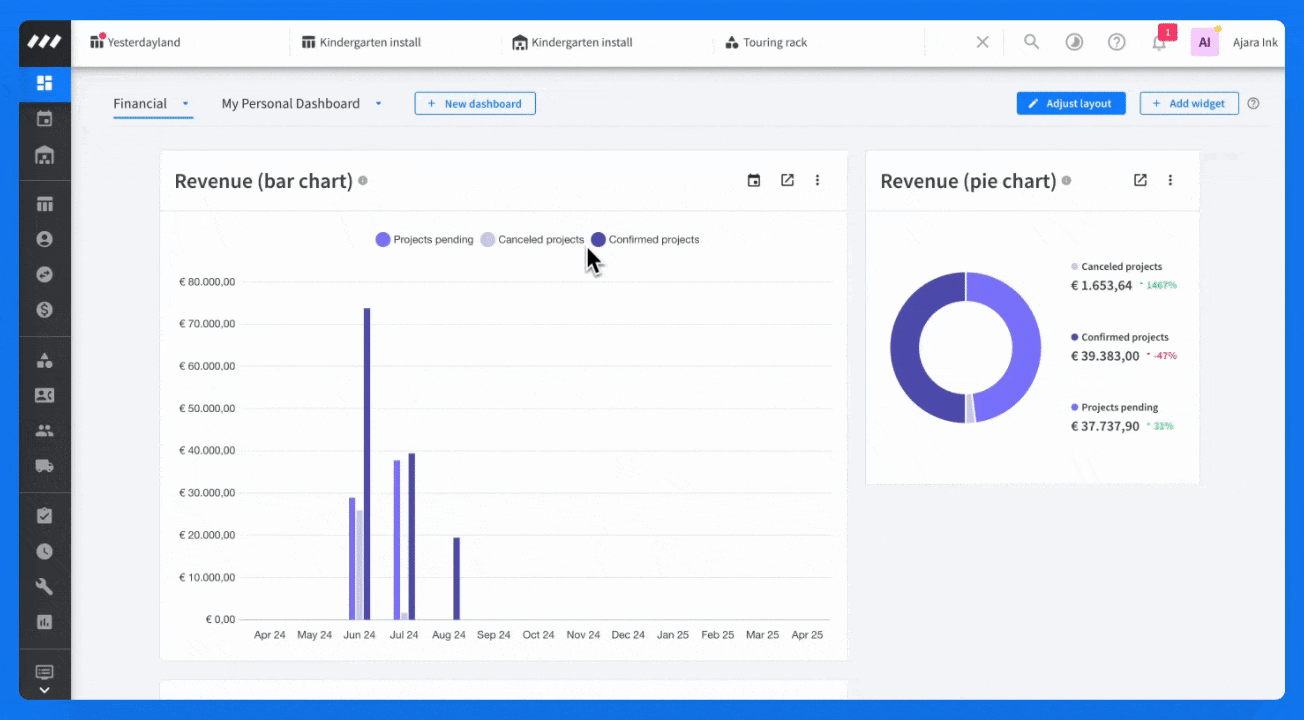Click the search magnifier icon
Image resolution: width=1304 pixels, height=720 pixels.
click(x=1031, y=42)
